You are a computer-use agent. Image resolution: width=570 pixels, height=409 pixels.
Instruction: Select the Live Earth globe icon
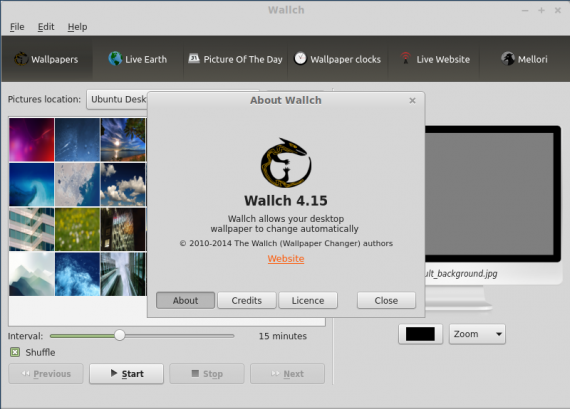(115, 59)
